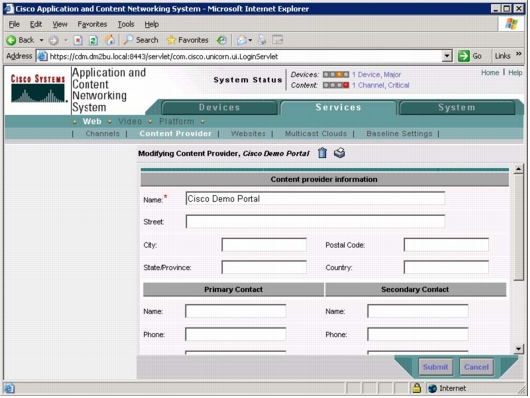The width and height of the screenshot is (530, 398).
Task: Open the Tools menu
Action: click(126, 24)
